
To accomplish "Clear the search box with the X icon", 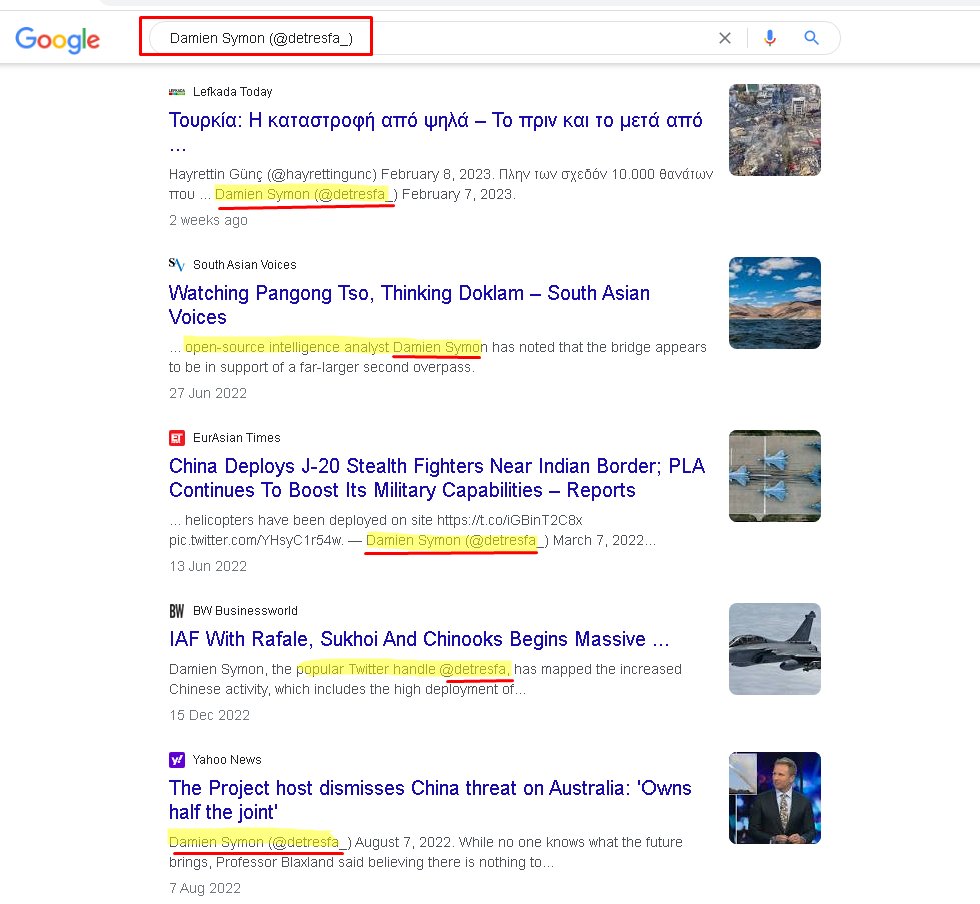I will (x=725, y=38).
